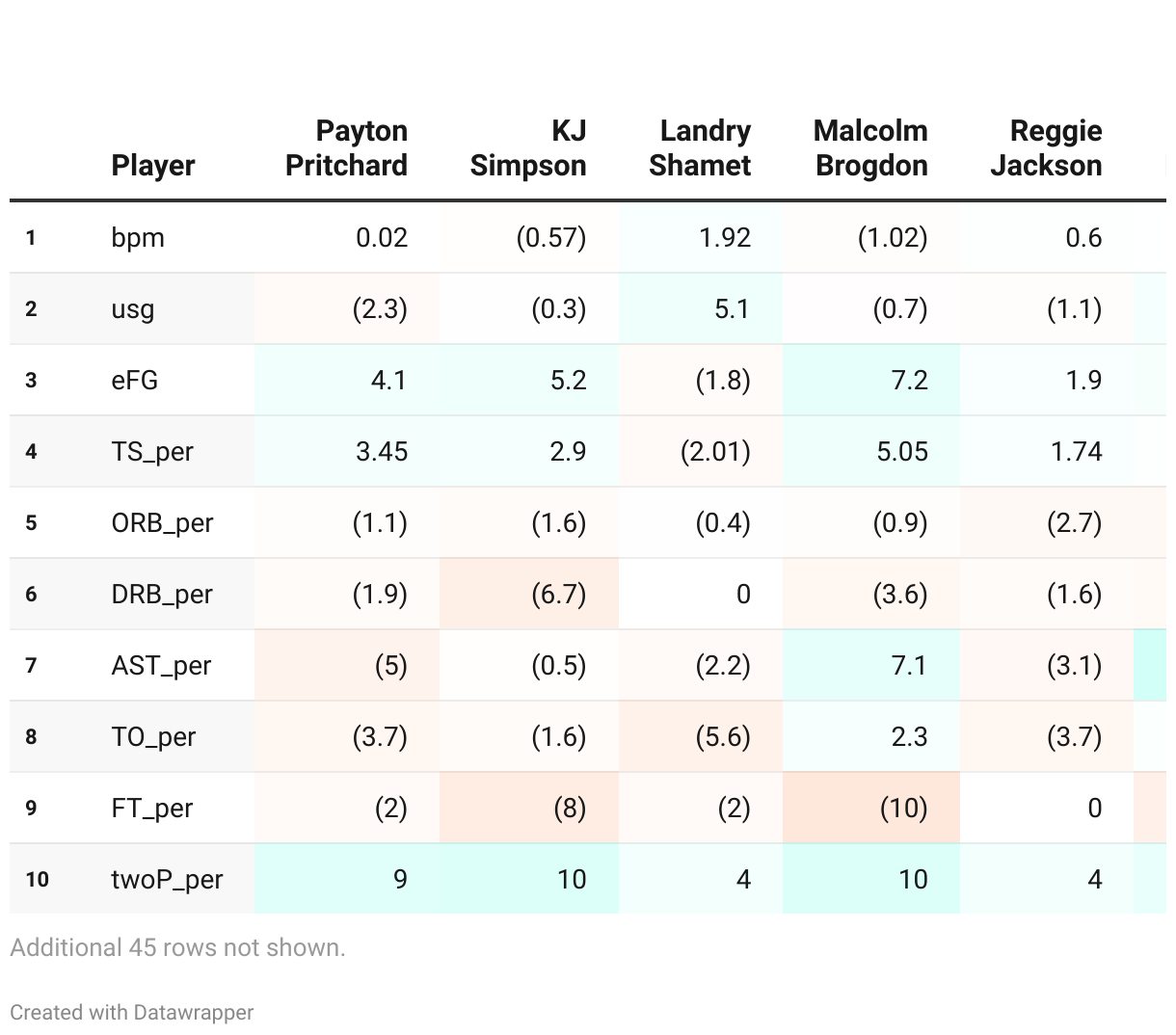The width and height of the screenshot is (1176, 1035).
Task: Open the Created with Datawrapper link
Action: (x=132, y=1012)
